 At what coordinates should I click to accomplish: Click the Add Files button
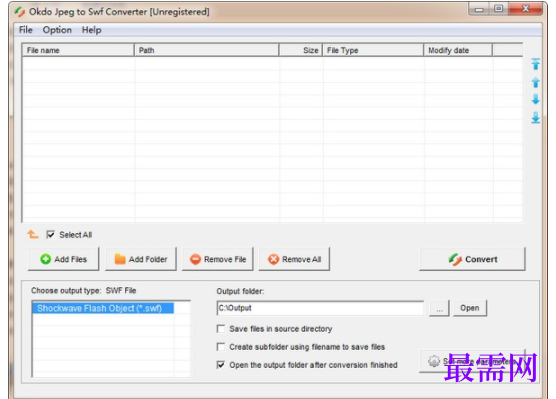(63, 259)
